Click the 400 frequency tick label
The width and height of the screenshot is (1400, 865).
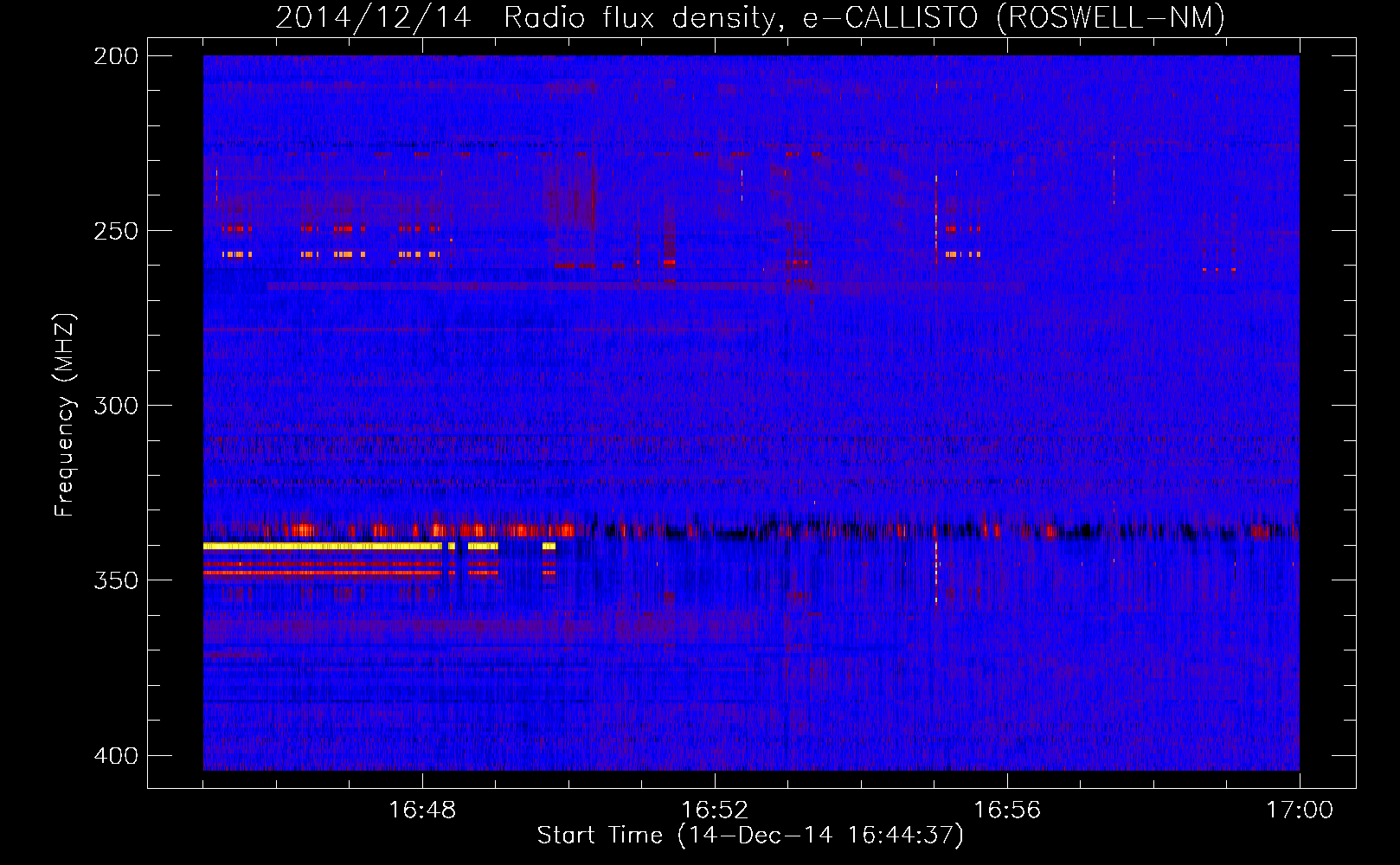(116, 755)
